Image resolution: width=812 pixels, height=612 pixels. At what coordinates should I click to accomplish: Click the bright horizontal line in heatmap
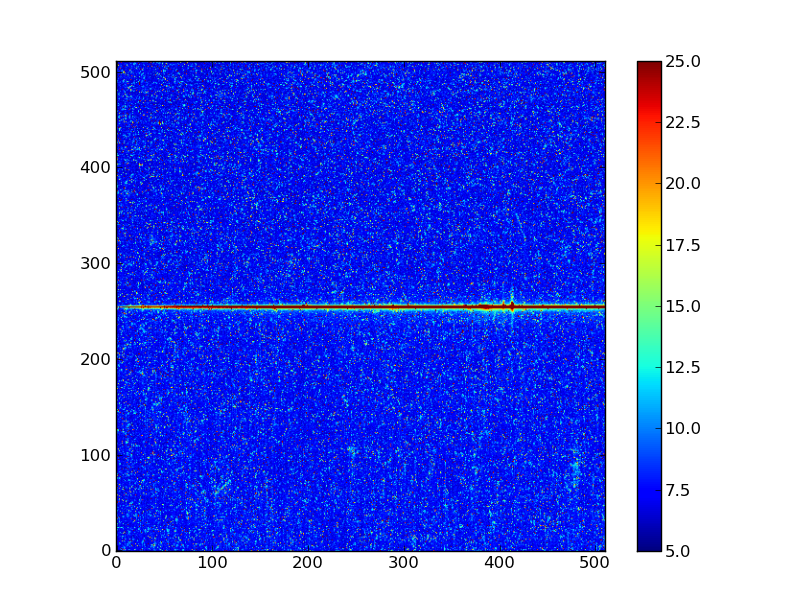(361, 307)
